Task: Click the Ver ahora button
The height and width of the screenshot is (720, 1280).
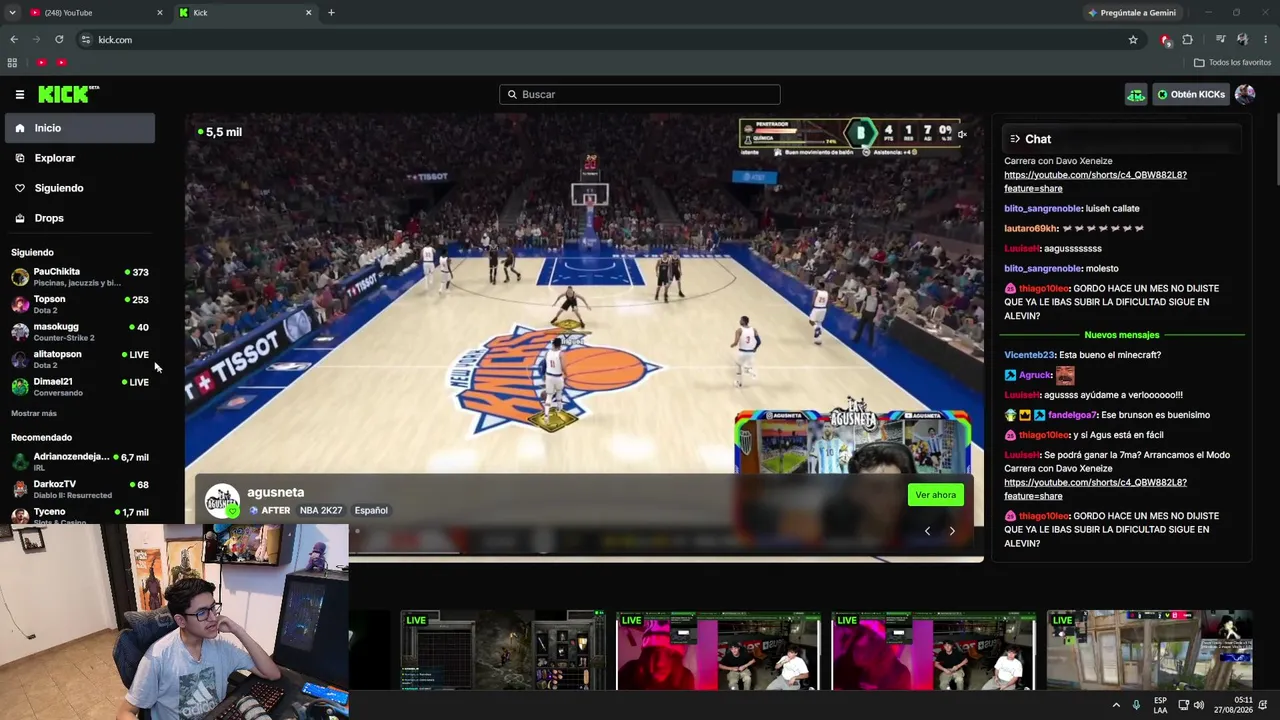Action: click(x=936, y=495)
